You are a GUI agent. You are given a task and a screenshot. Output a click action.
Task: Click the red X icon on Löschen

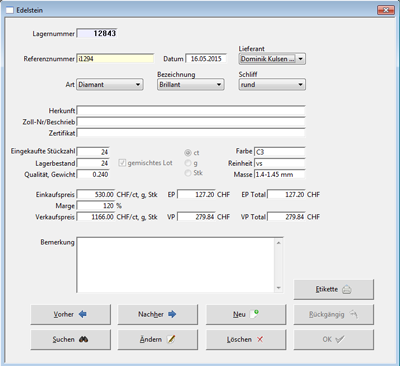point(260,339)
